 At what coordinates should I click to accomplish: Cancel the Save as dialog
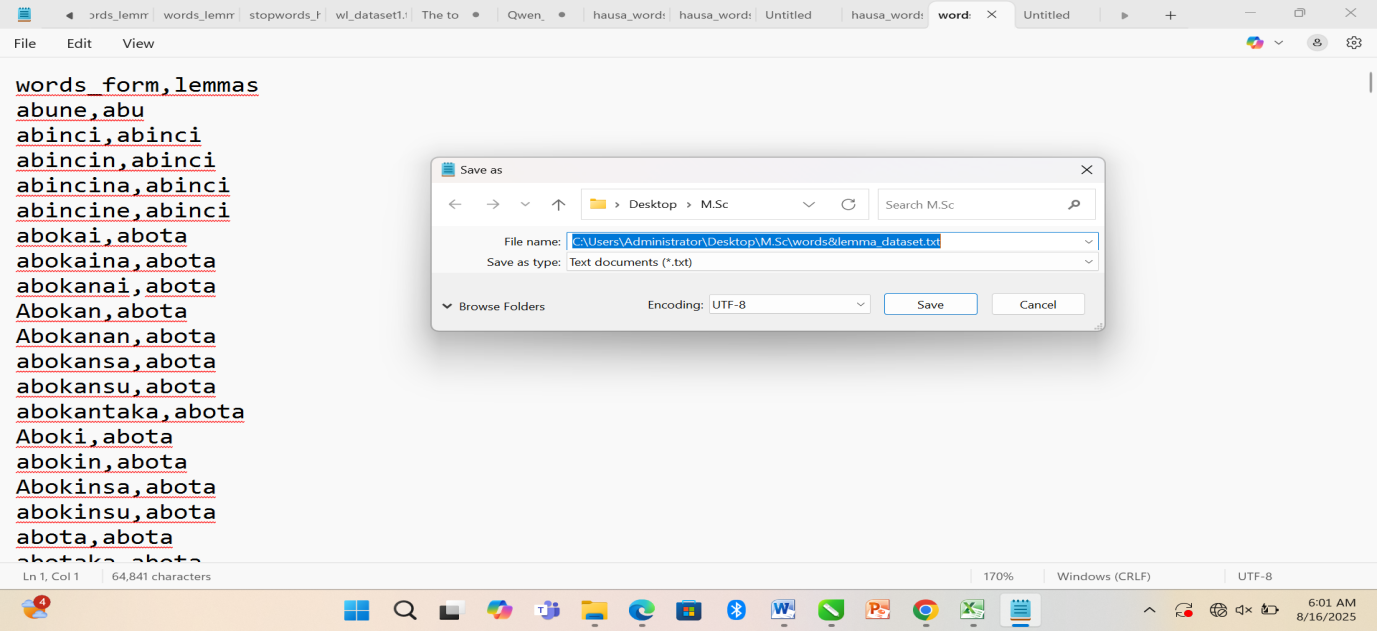(x=1037, y=304)
